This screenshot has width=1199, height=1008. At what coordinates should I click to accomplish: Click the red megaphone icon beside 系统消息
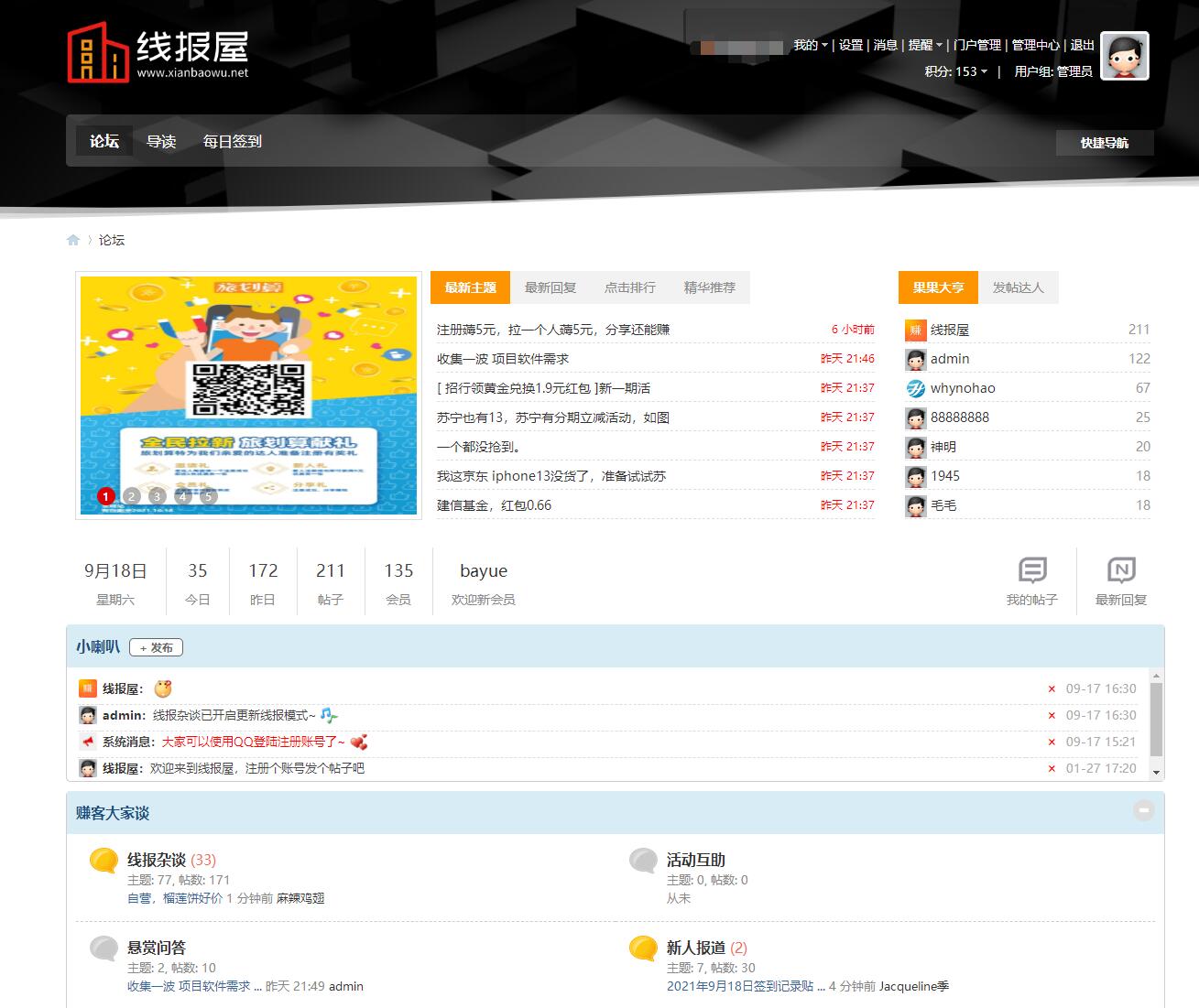87,742
